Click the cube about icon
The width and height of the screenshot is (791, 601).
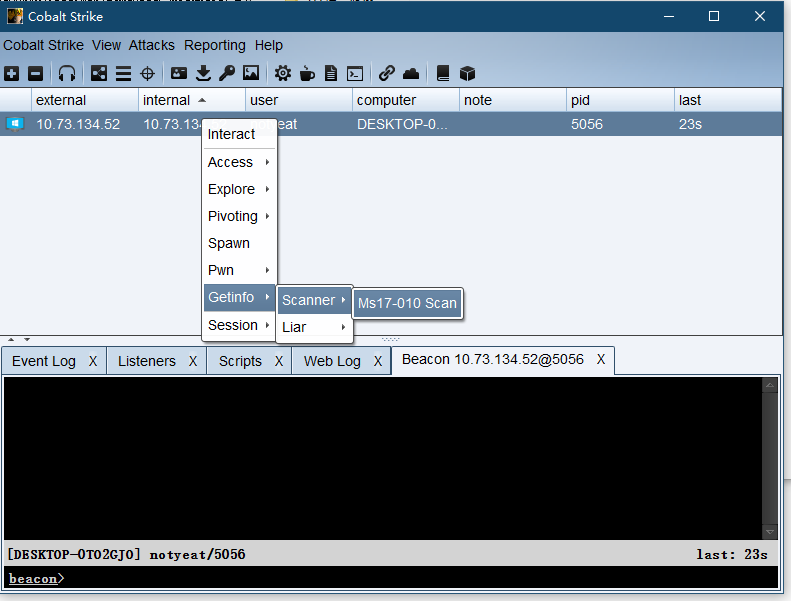click(467, 74)
